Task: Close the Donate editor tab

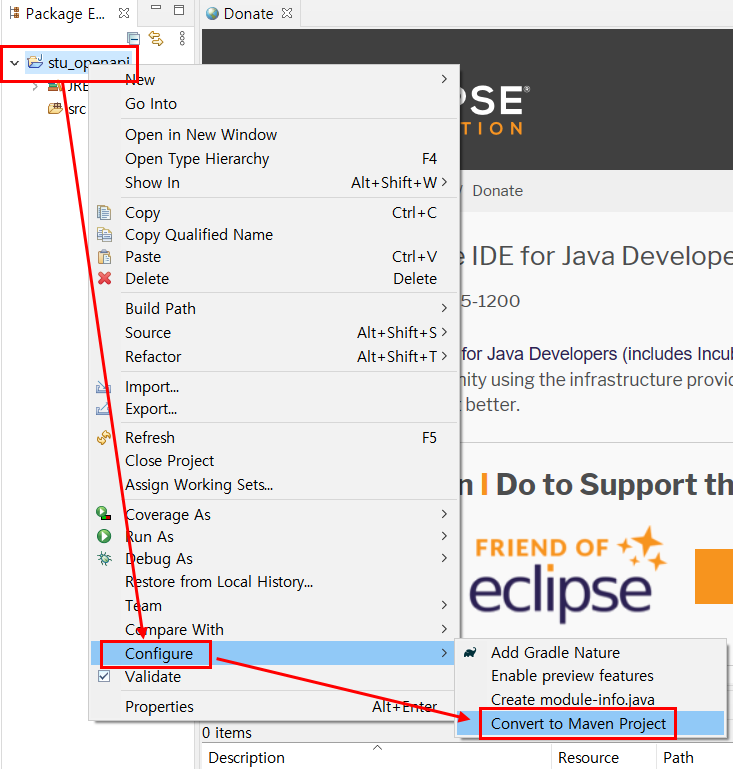Action: tap(287, 13)
